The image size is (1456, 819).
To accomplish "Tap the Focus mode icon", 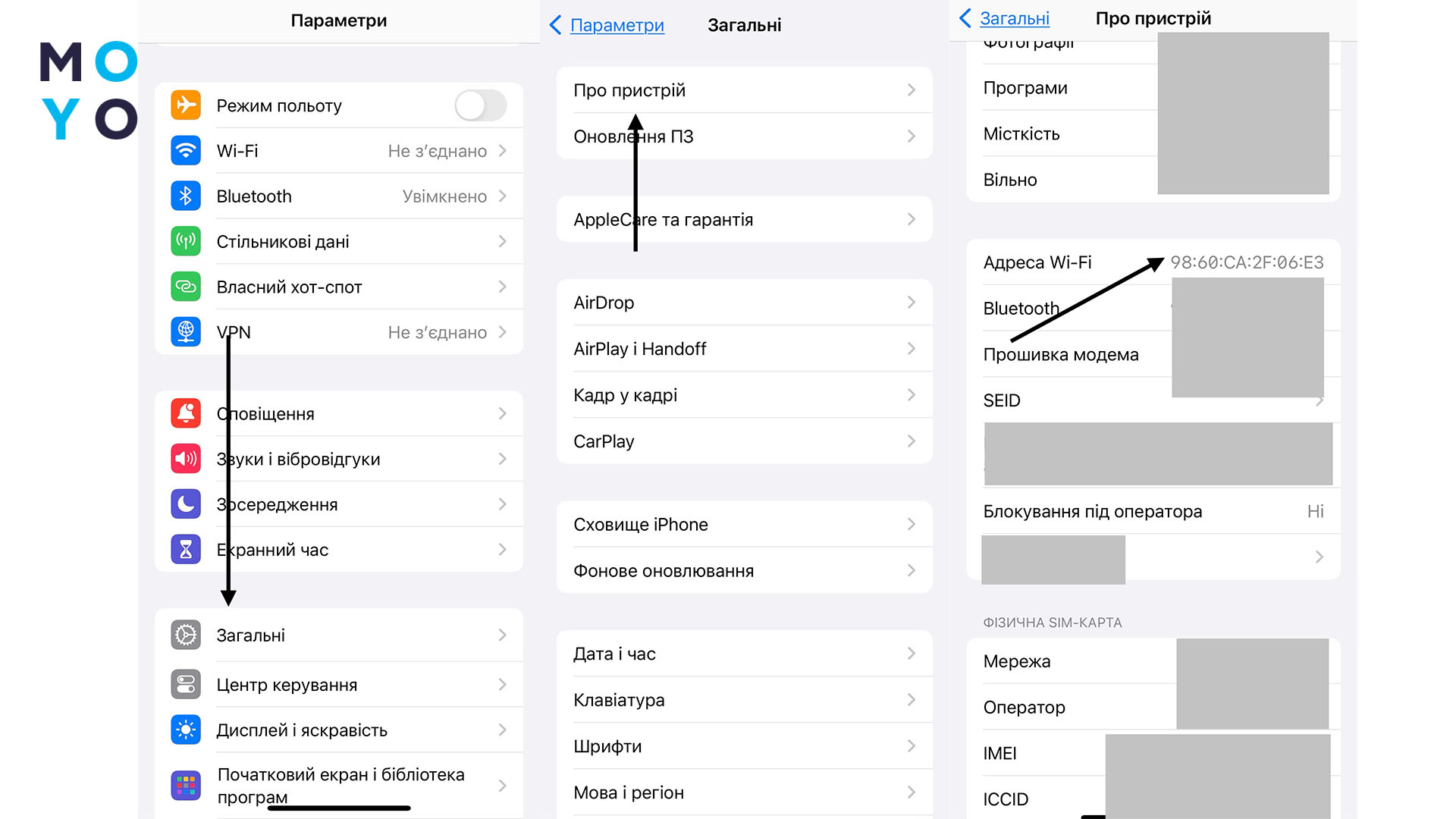I will (x=190, y=504).
